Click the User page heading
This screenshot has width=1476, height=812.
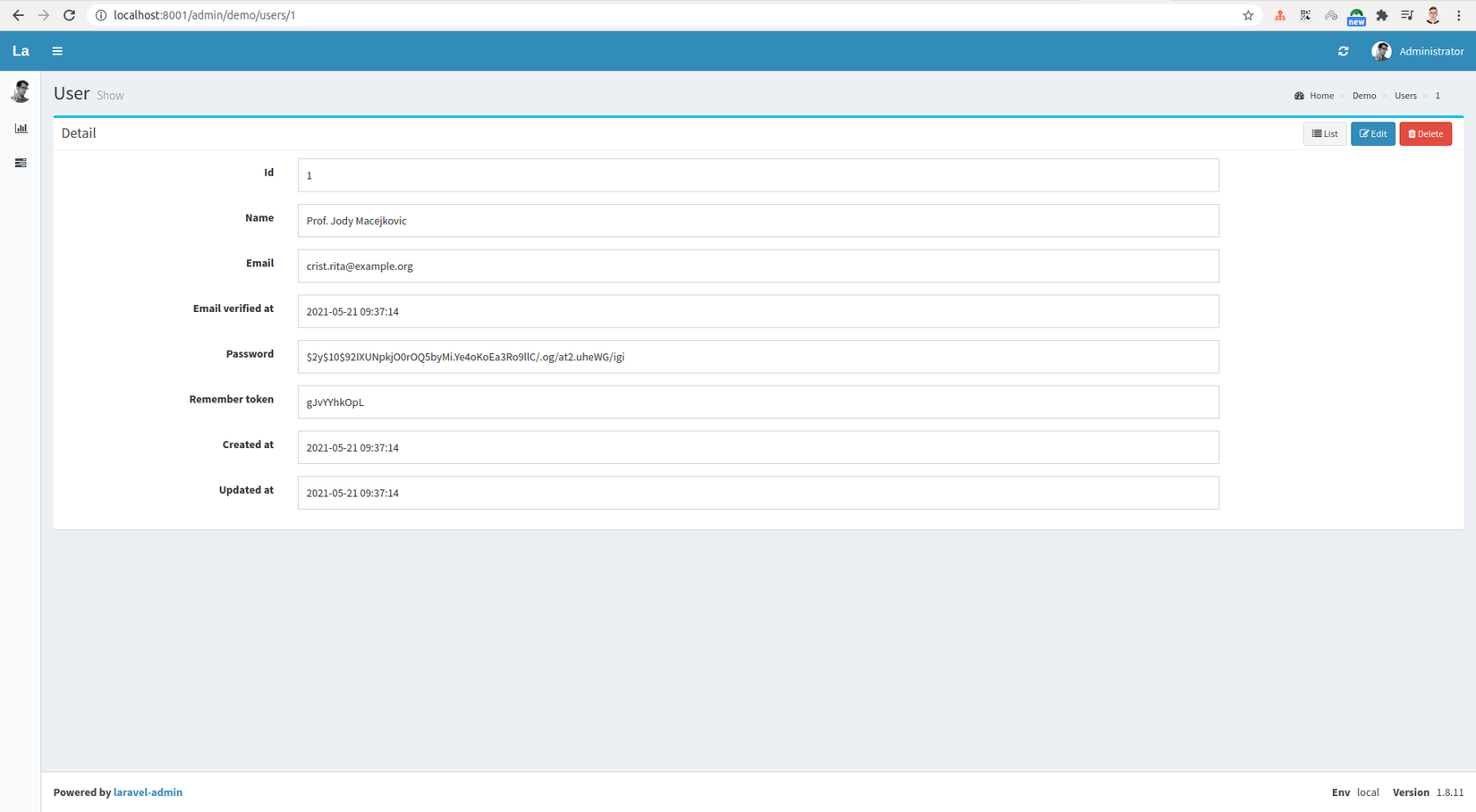[x=72, y=94]
